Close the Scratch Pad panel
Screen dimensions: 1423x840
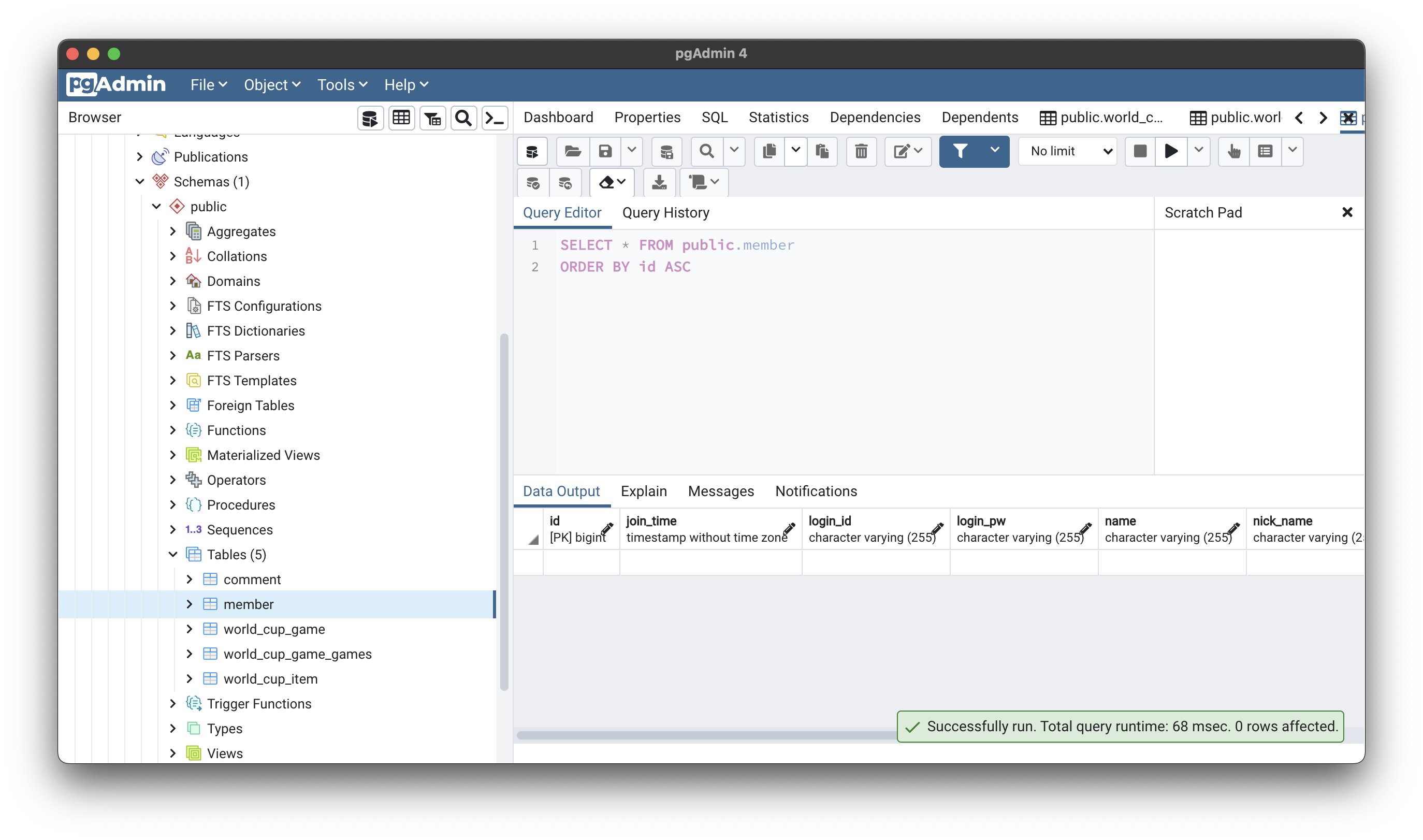pyautogui.click(x=1346, y=212)
